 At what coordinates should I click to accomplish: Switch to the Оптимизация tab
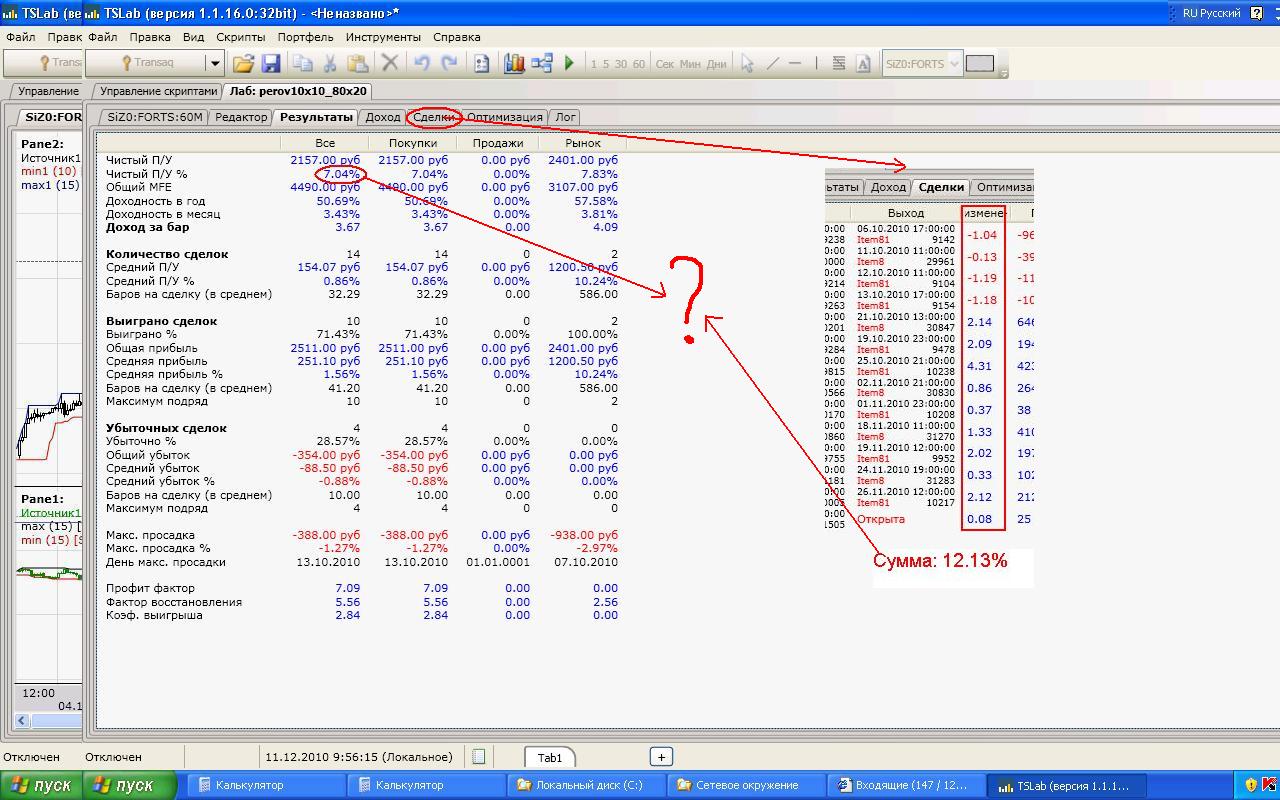[x=505, y=117]
